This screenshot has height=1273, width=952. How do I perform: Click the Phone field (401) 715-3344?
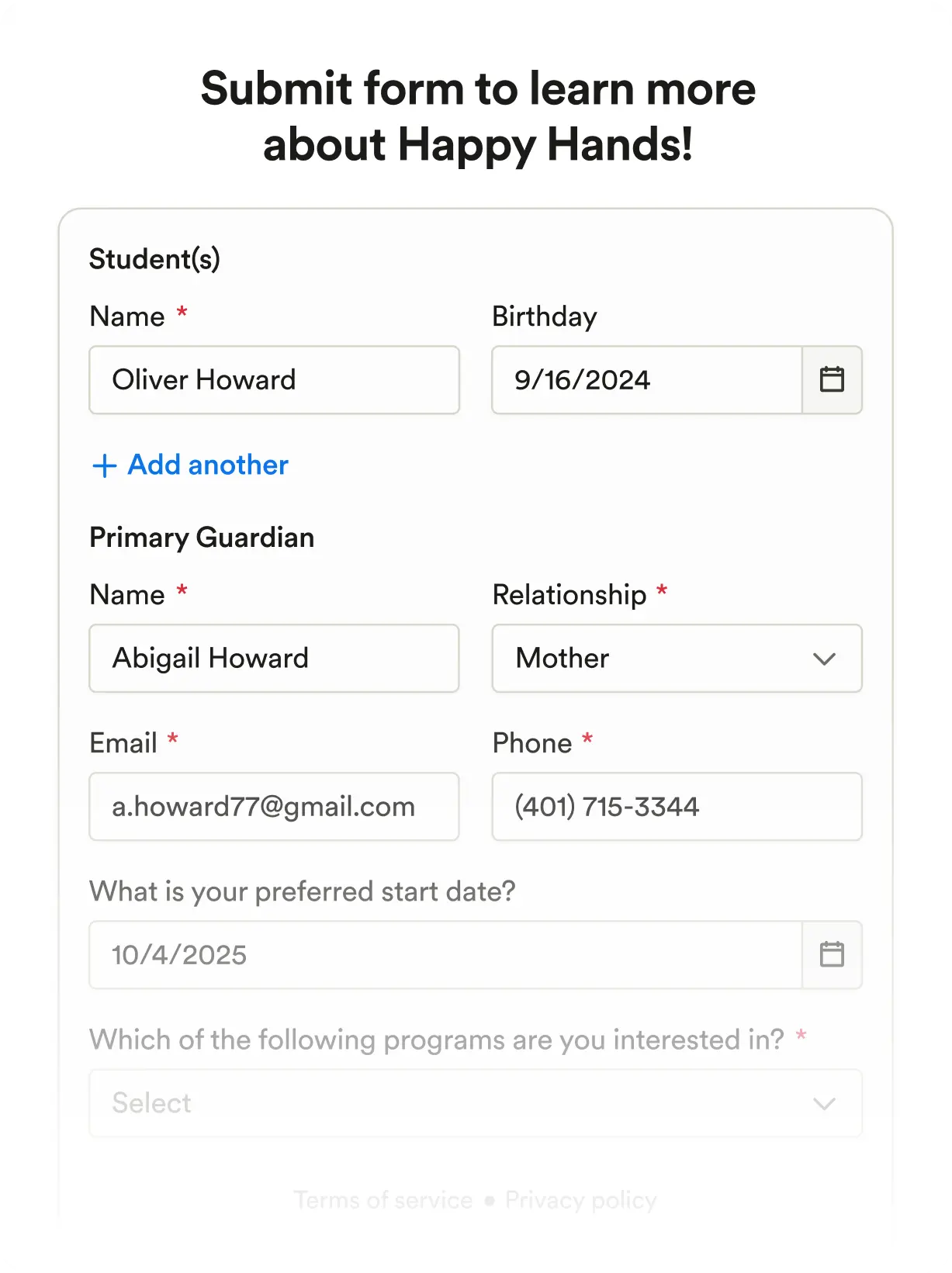pyautogui.click(x=677, y=807)
